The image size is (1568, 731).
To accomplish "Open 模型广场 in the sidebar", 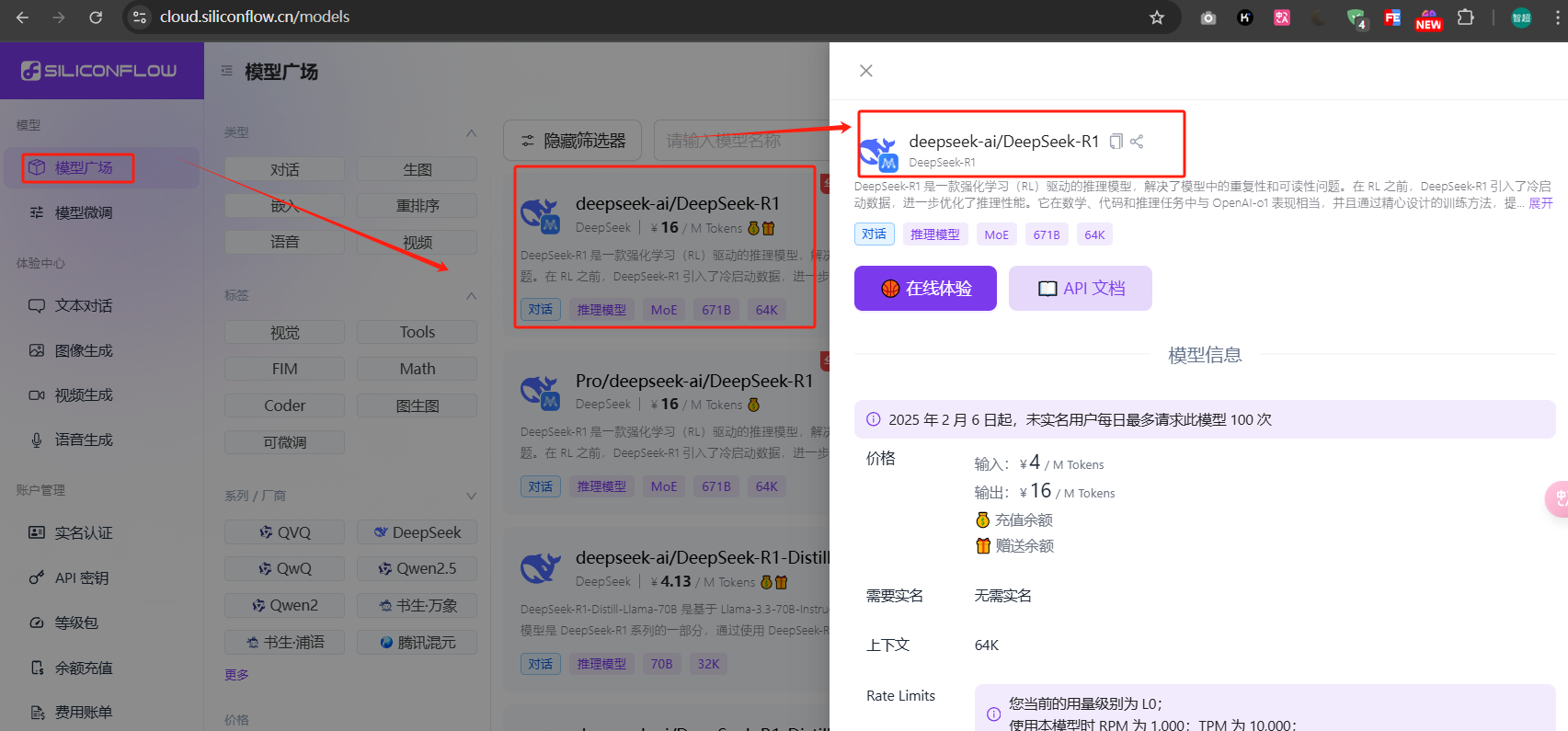I will pos(101,167).
